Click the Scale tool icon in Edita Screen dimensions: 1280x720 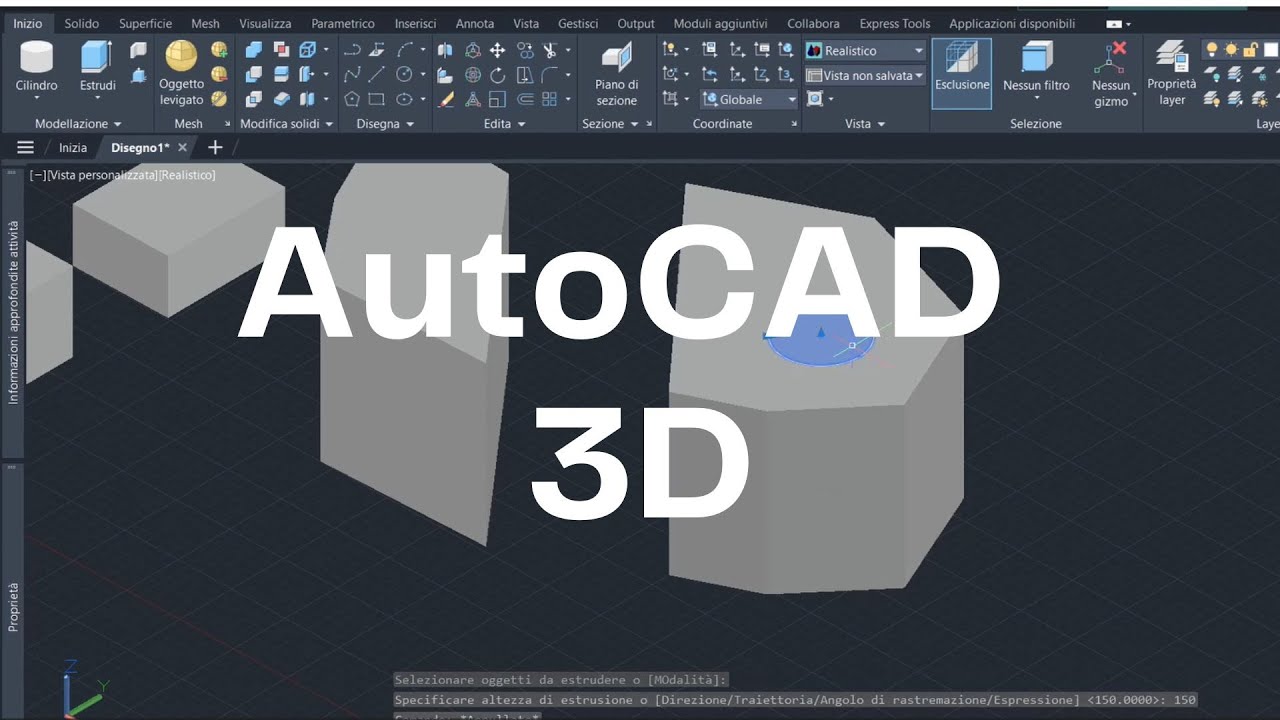pos(497,99)
